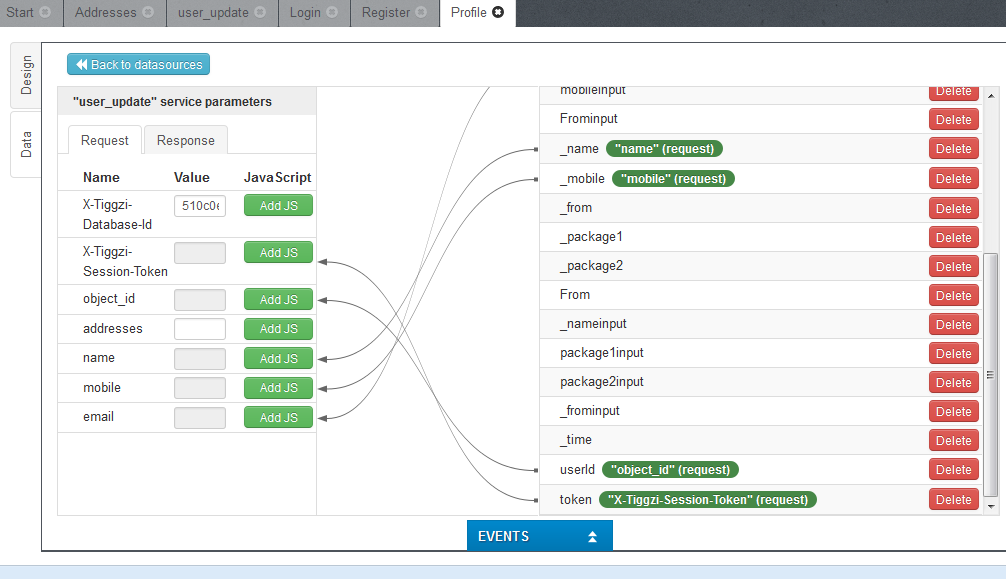This screenshot has width=1006, height=579.
Task: Open the Design side tab
Action: (26, 75)
